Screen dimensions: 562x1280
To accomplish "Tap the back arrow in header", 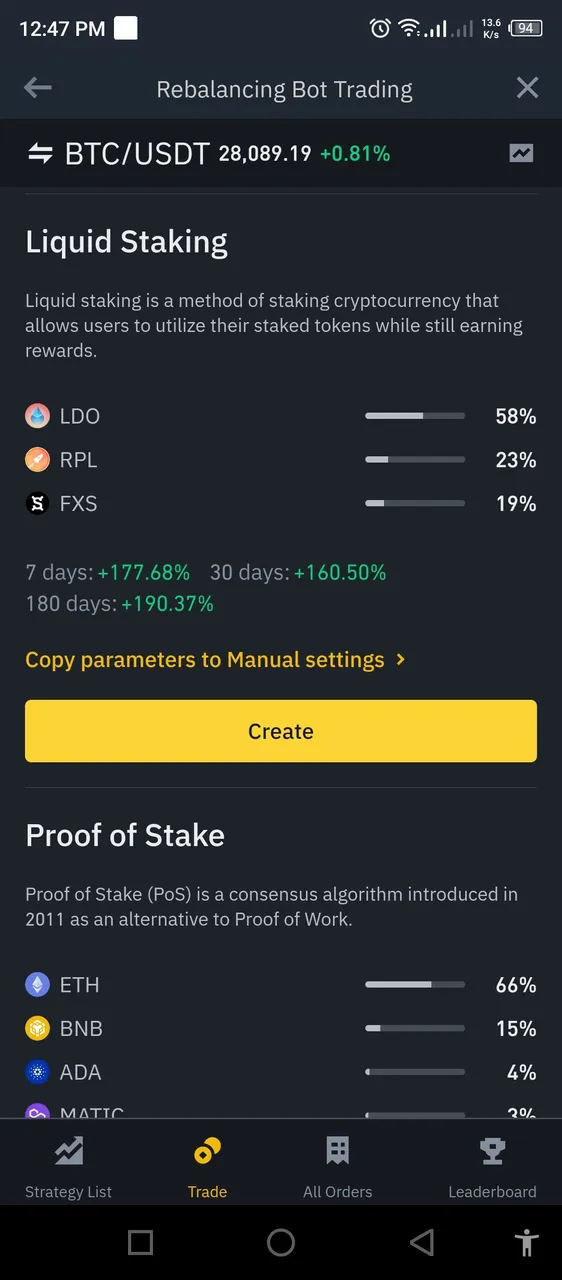I will click(38, 88).
